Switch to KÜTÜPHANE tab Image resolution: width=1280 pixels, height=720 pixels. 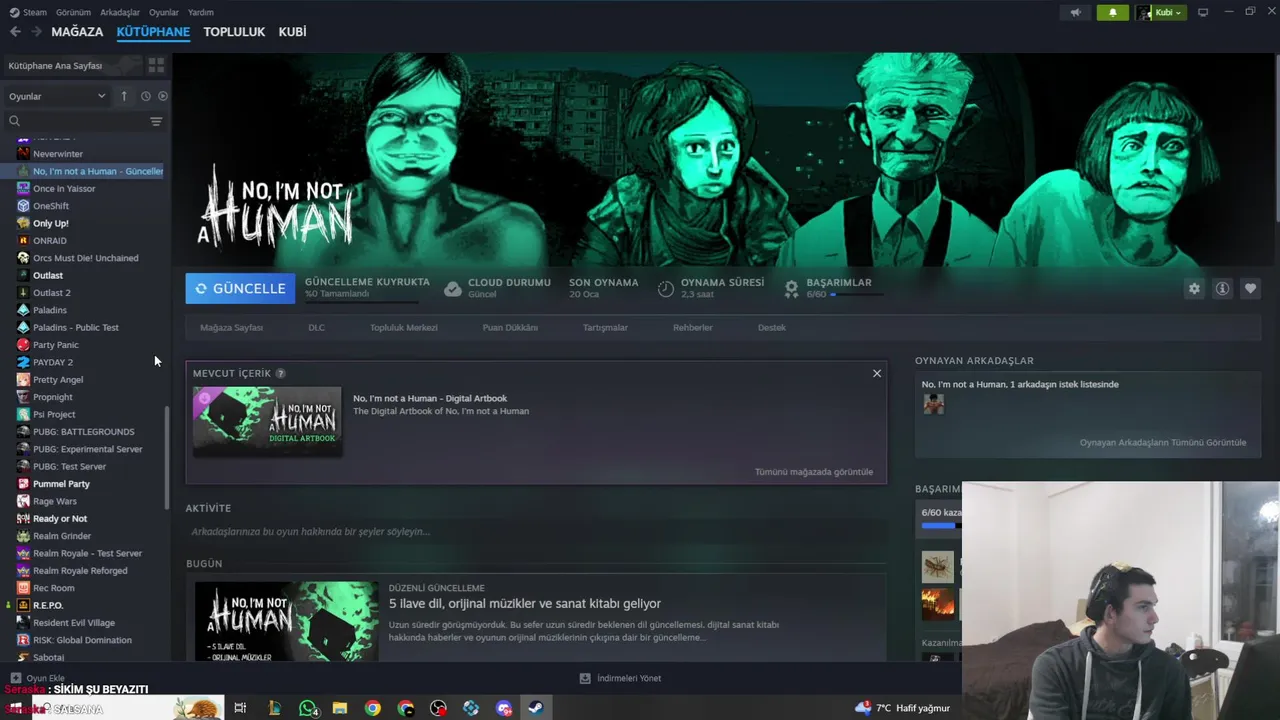(153, 32)
